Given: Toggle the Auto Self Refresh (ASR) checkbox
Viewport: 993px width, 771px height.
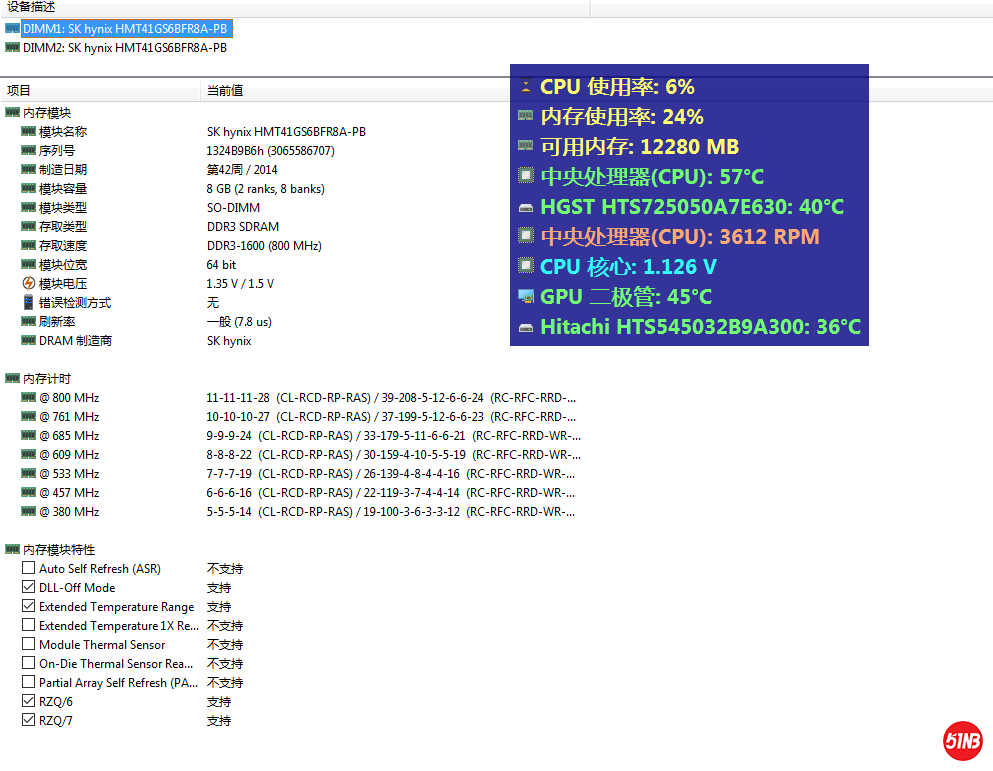Looking at the screenshot, I should (x=29, y=569).
